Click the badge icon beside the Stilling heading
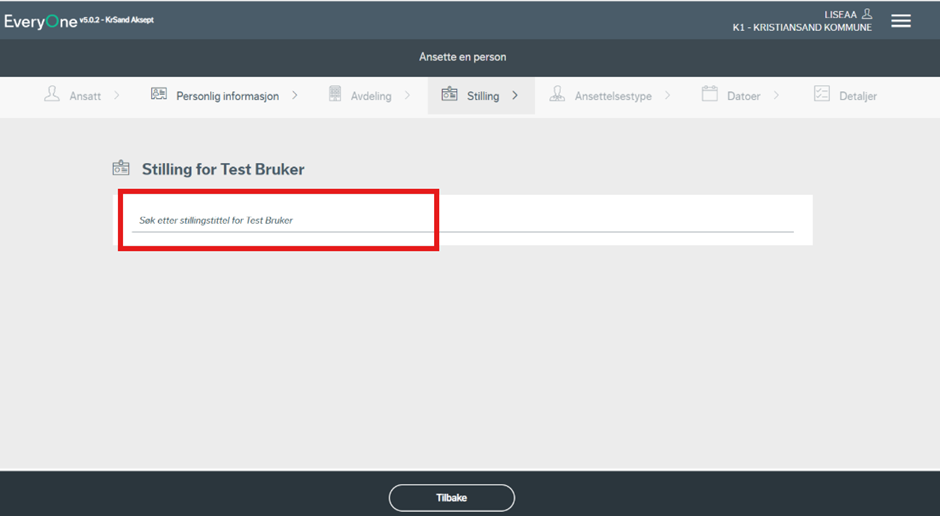This screenshot has width=940, height=516. tap(121, 169)
